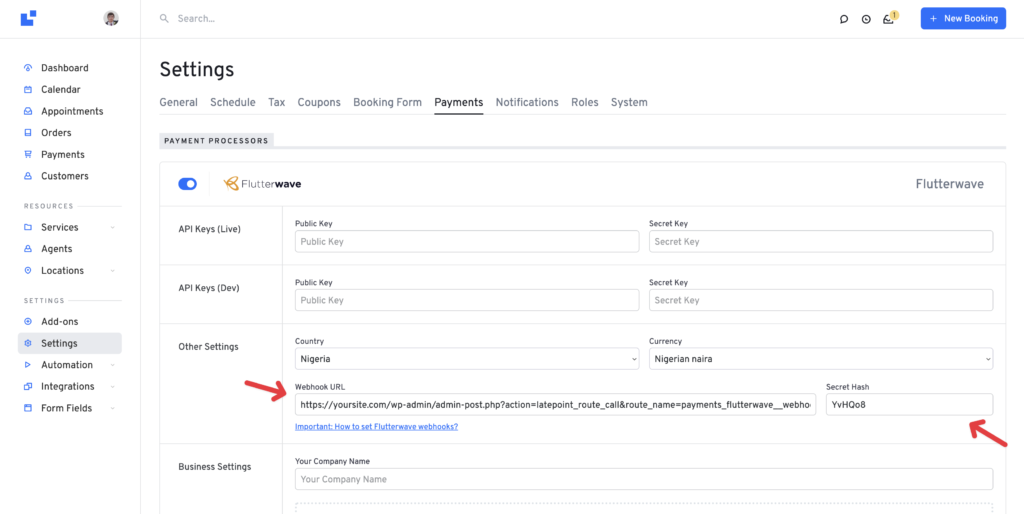The image size is (1024, 514).
Task: Open the user avatar profile
Action: (111, 18)
